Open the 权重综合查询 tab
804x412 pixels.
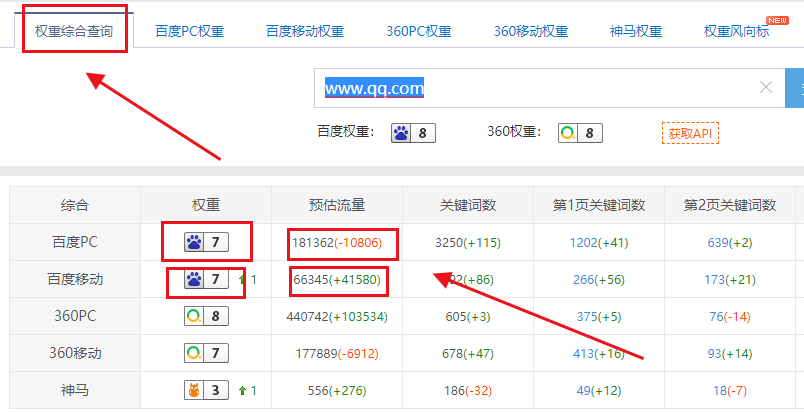pyautogui.click(x=74, y=31)
